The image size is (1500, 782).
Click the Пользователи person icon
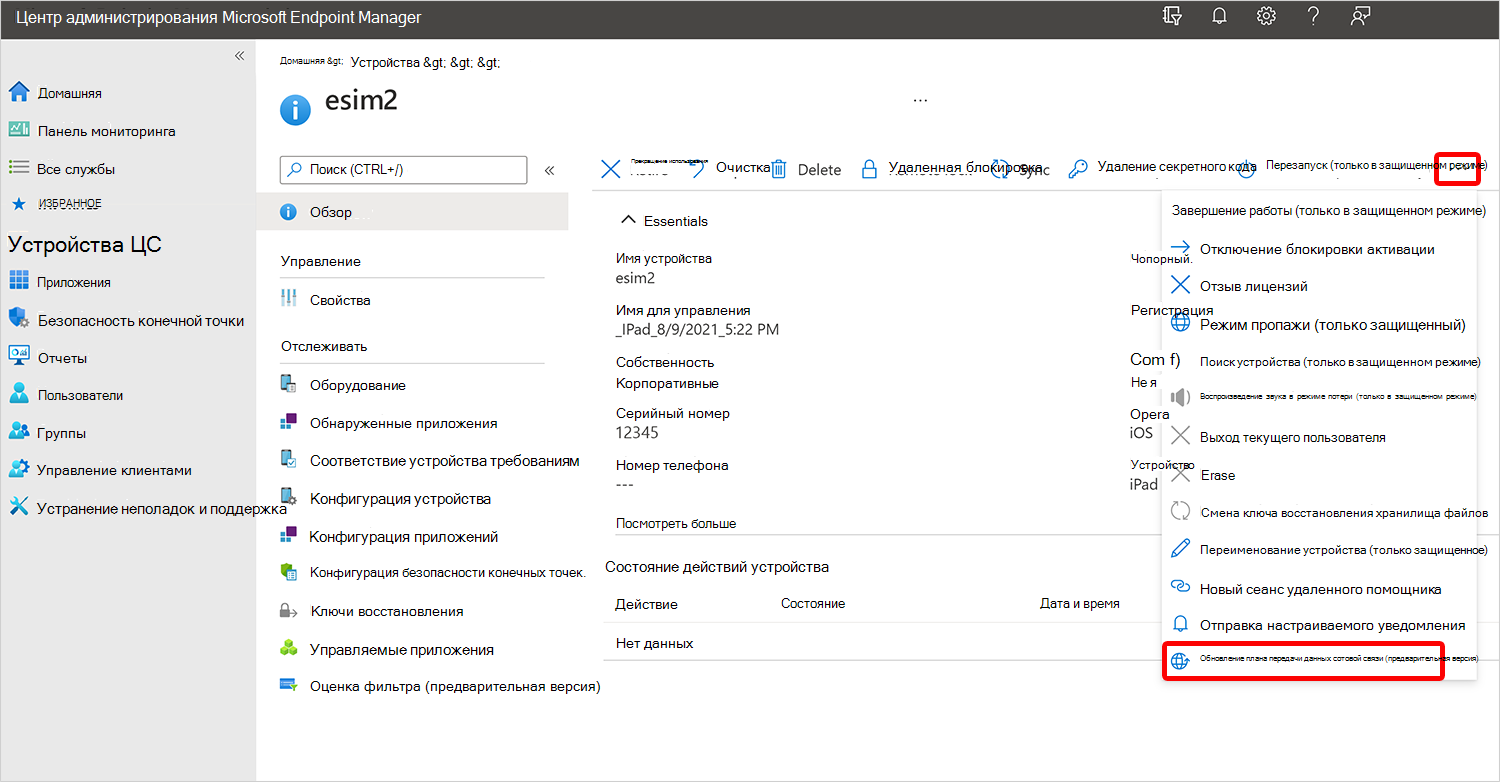[x=19, y=394]
